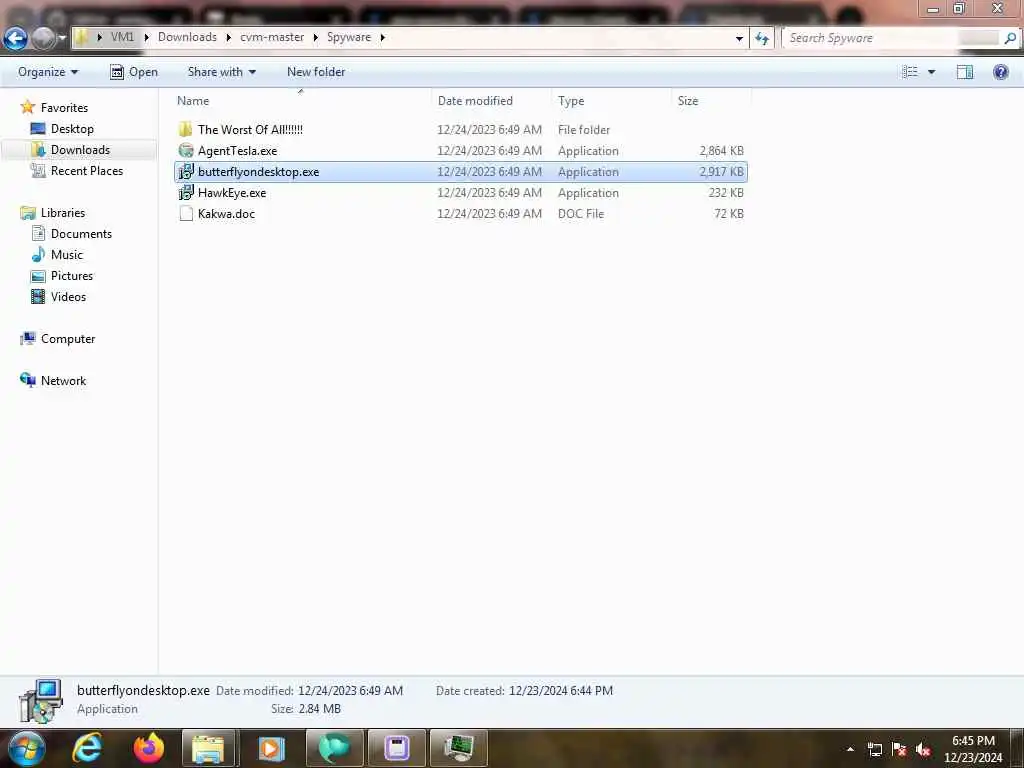1024x768 pixels.
Task: Select Recent Places in navigation pane
Action: point(87,170)
